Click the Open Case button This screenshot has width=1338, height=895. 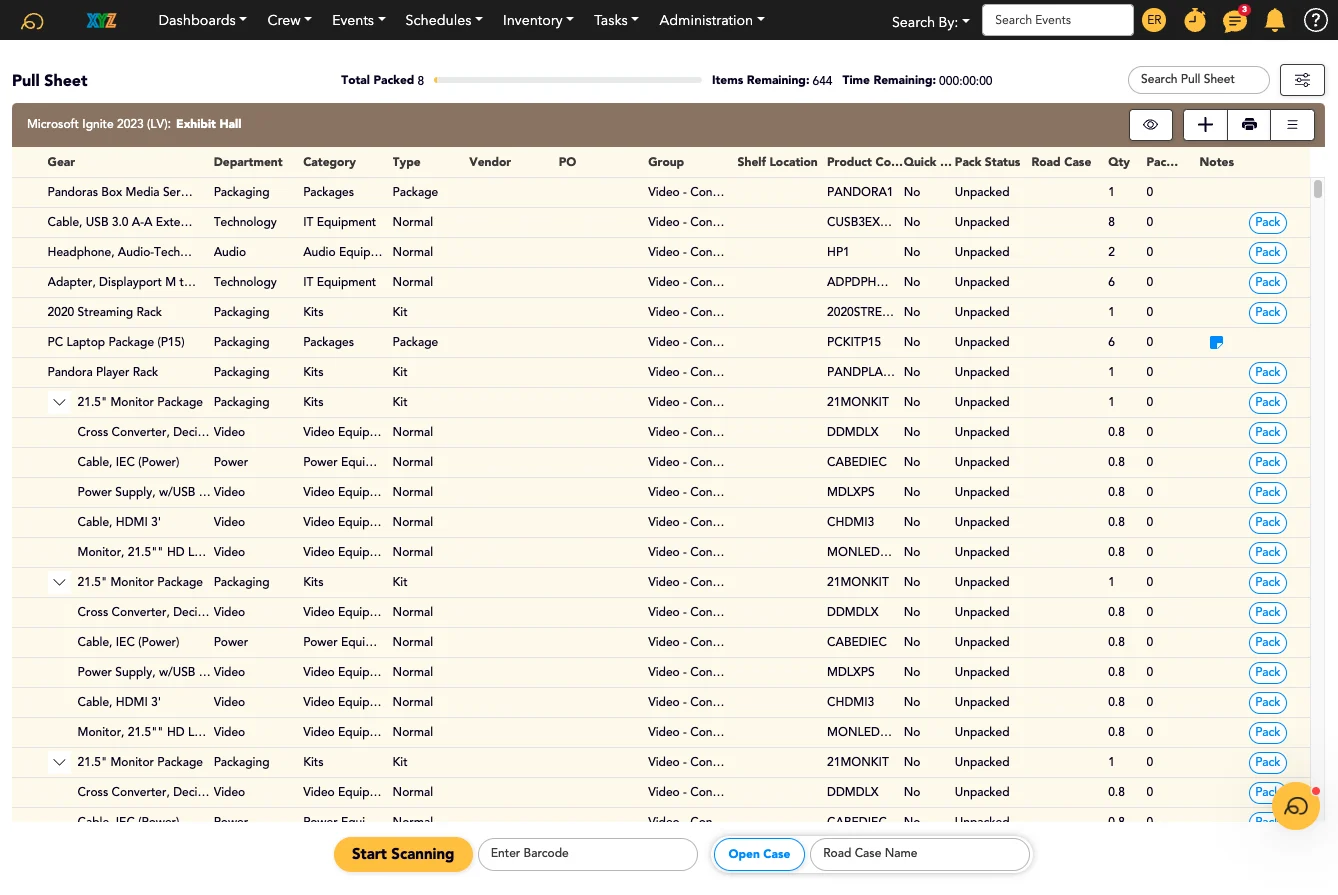pos(759,854)
